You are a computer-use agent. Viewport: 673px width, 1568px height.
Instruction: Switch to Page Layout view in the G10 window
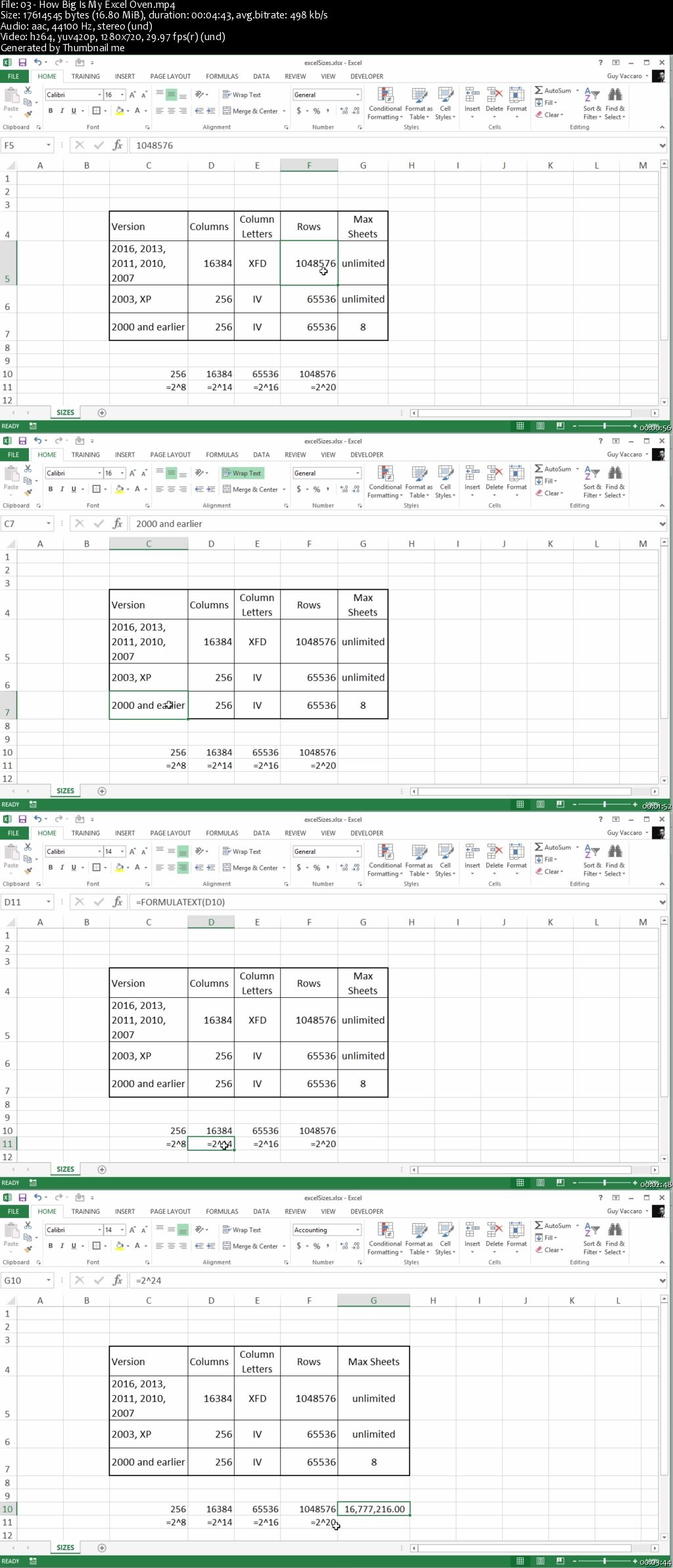[540, 1561]
